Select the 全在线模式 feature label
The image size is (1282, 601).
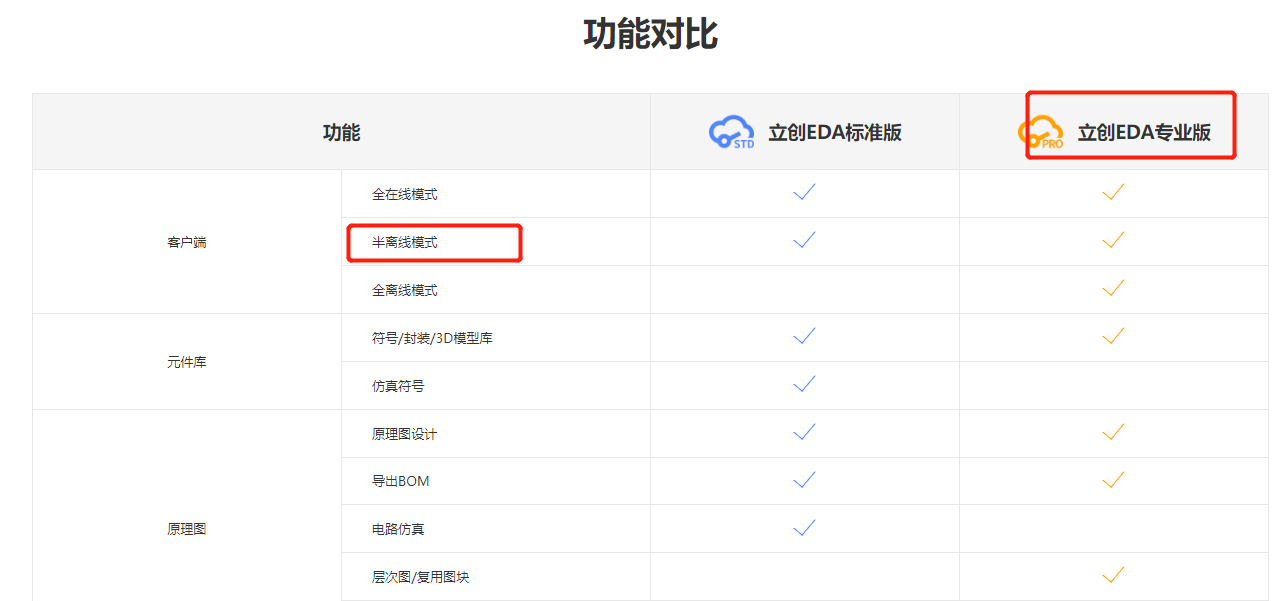(x=405, y=194)
